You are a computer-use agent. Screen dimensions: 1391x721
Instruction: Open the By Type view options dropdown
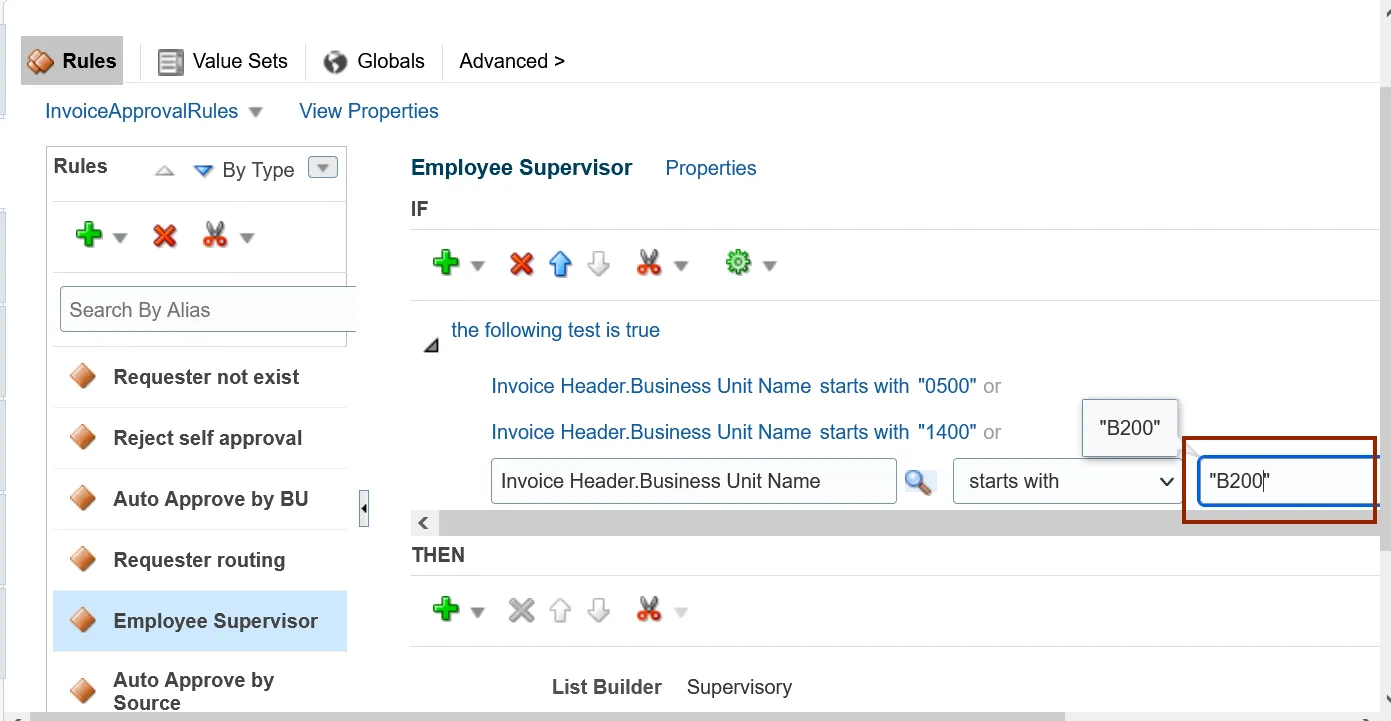(x=322, y=168)
